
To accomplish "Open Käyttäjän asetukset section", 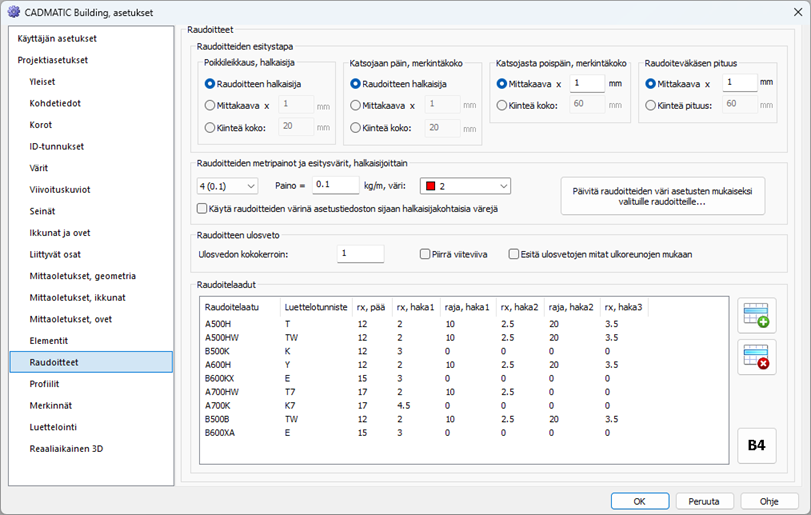I will point(57,39).
